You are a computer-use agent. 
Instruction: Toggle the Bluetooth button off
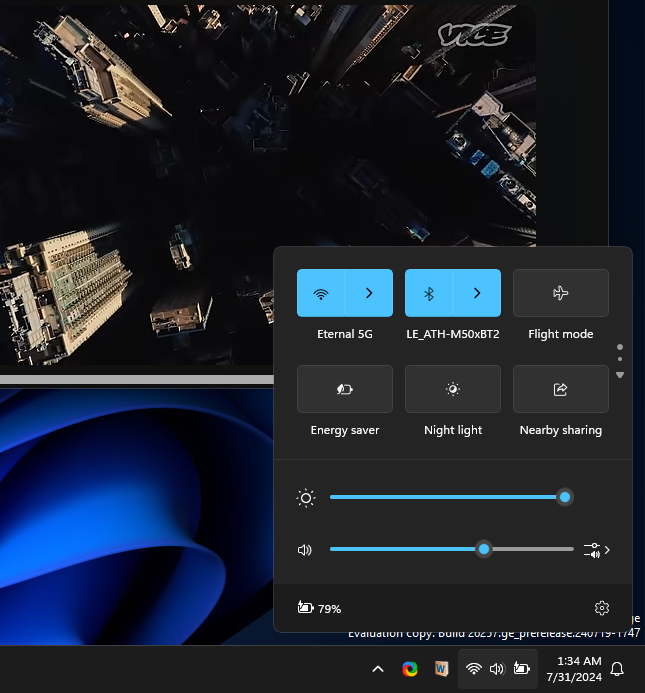tap(429, 293)
